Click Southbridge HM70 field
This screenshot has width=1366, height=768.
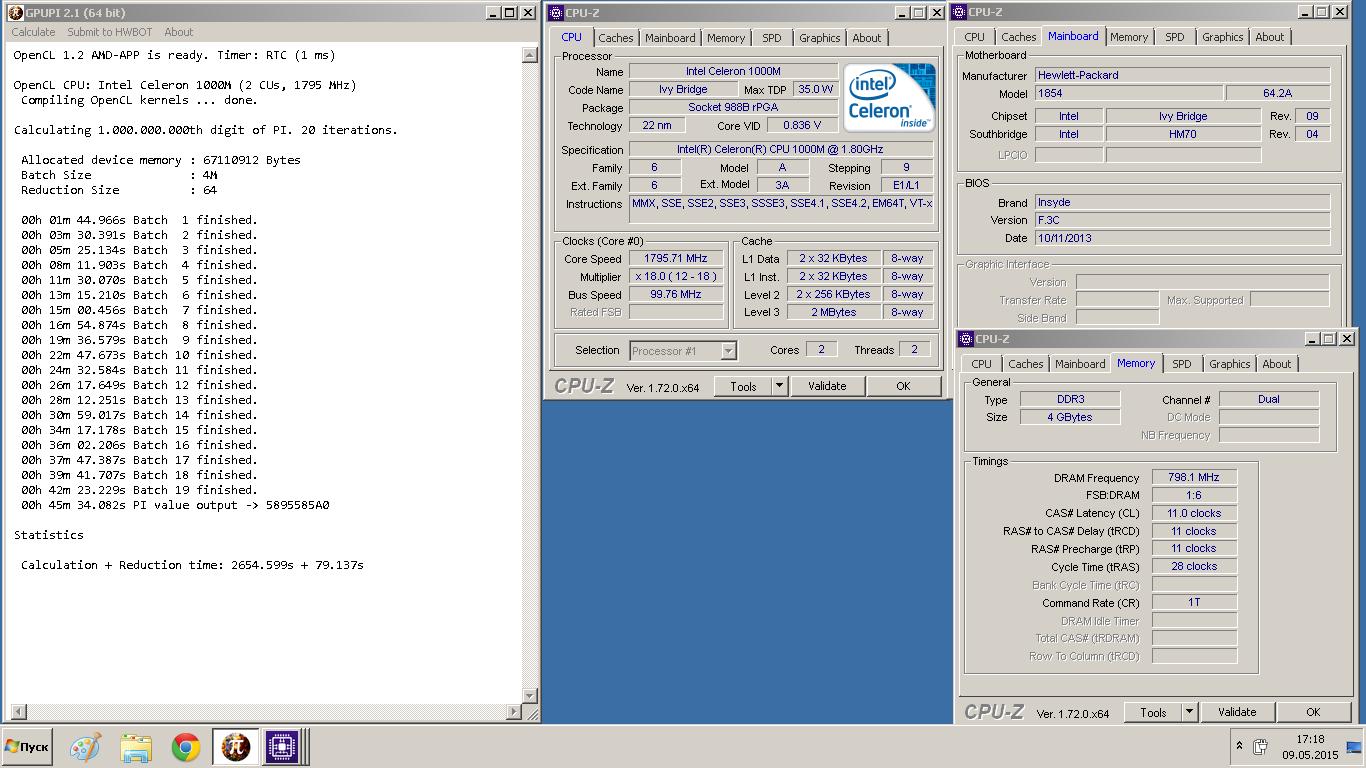1183,134
